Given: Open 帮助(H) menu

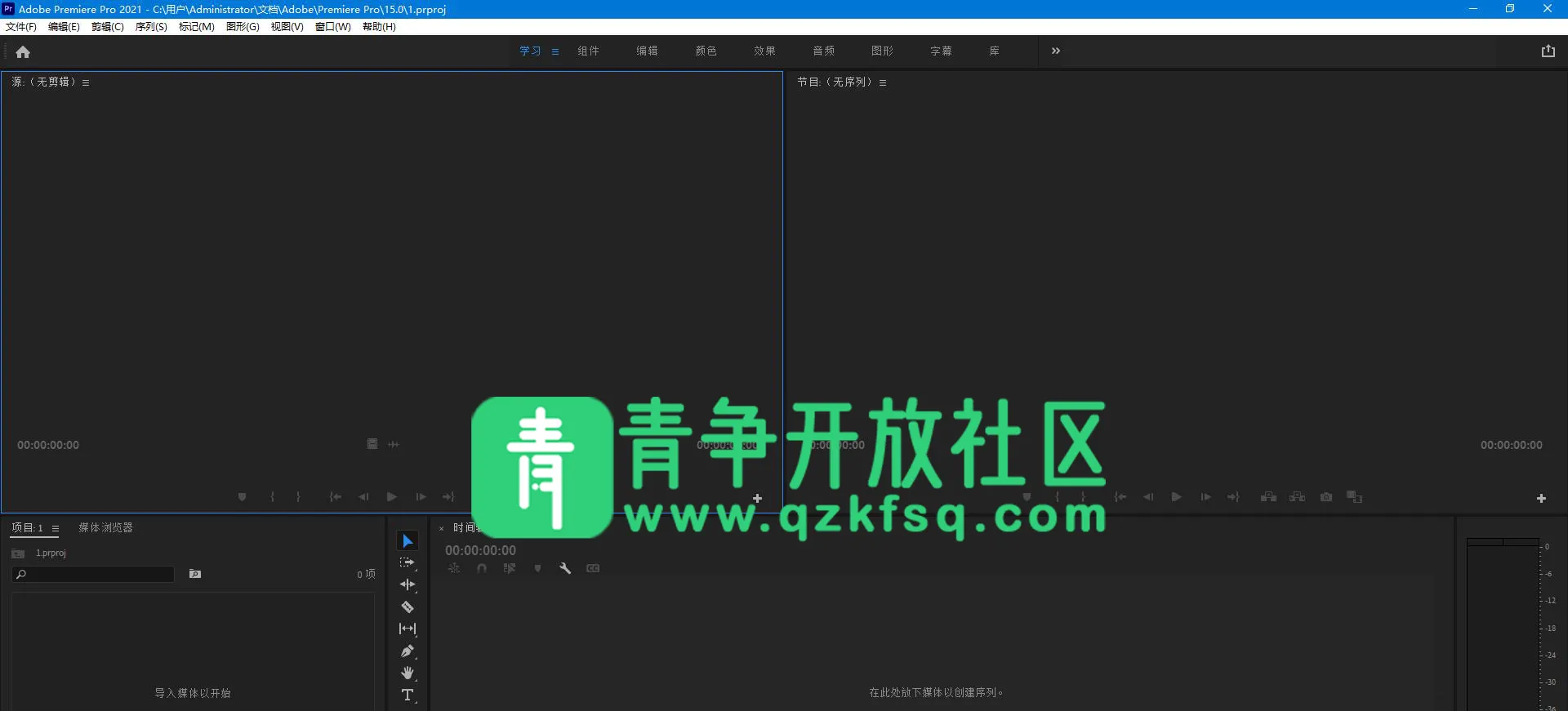Looking at the screenshot, I should [380, 27].
